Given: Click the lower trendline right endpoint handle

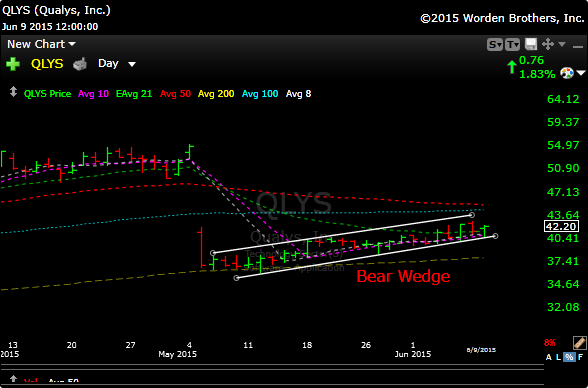Looking at the screenshot, I should 495,236.
